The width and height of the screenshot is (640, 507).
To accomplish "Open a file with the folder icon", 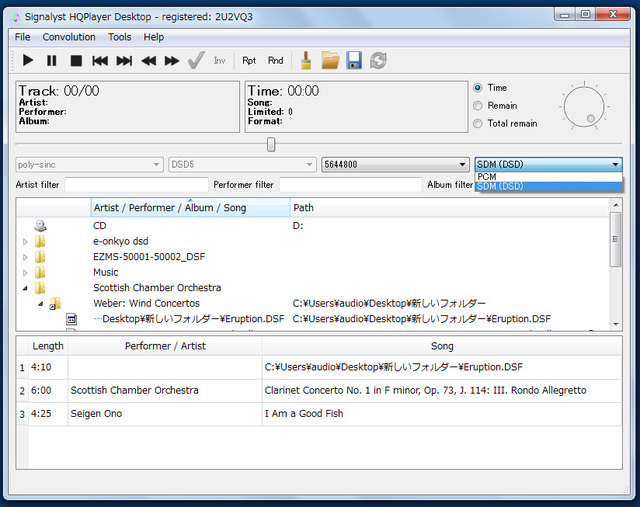I will [330, 61].
